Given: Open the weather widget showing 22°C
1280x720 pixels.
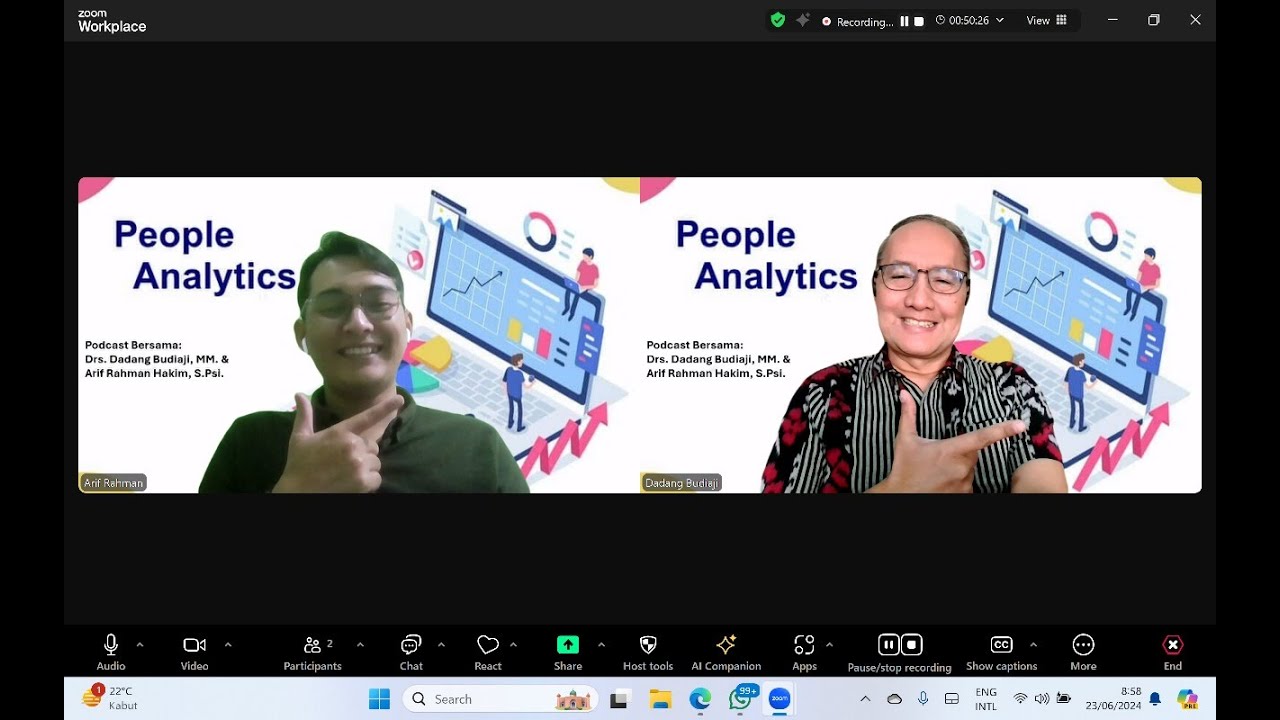Looking at the screenshot, I should 110,698.
